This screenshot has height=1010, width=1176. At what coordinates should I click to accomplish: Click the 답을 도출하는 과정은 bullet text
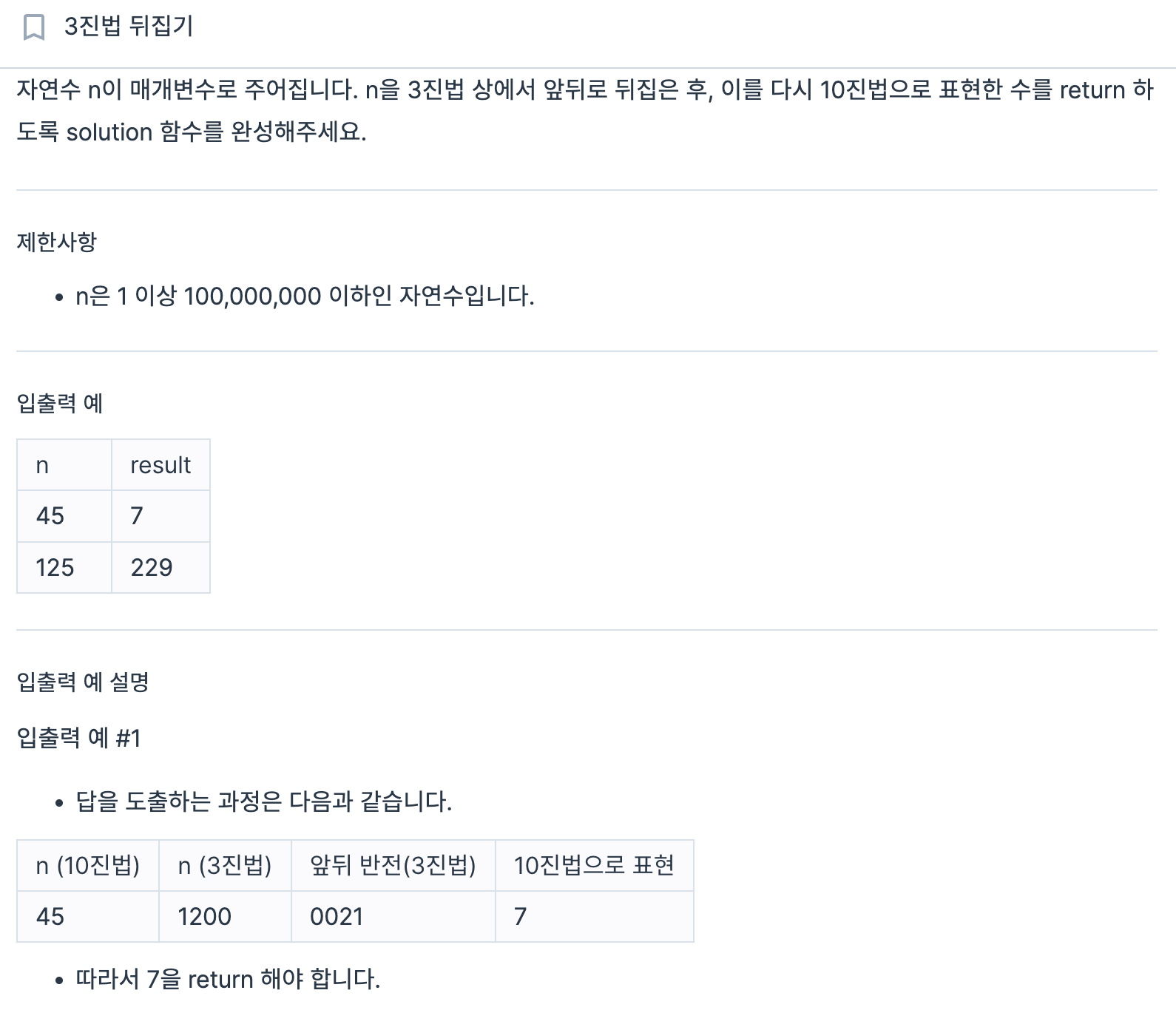pyautogui.click(x=264, y=801)
